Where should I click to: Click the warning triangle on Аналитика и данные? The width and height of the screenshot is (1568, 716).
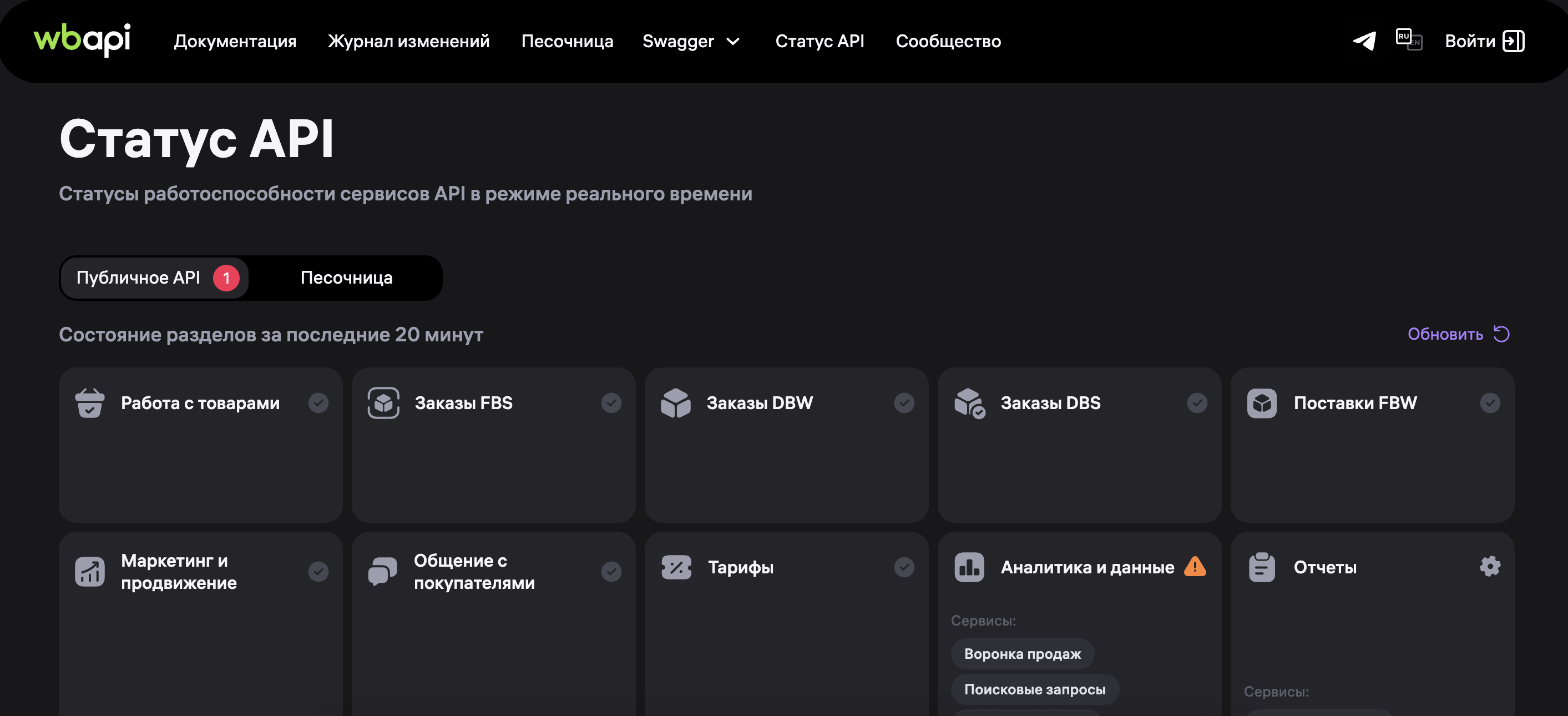click(x=1195, y=567)
